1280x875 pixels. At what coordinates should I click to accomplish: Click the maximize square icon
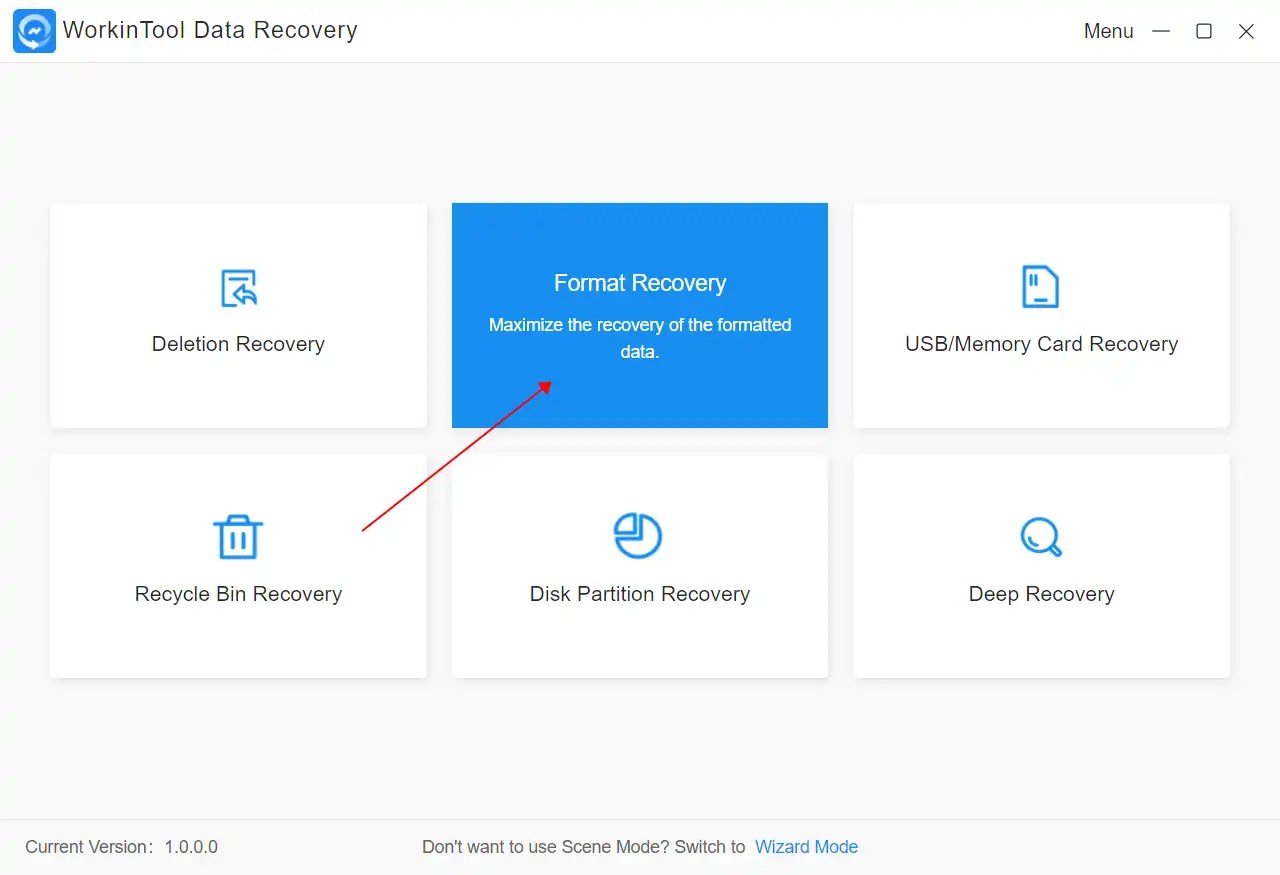point(1203,31)
